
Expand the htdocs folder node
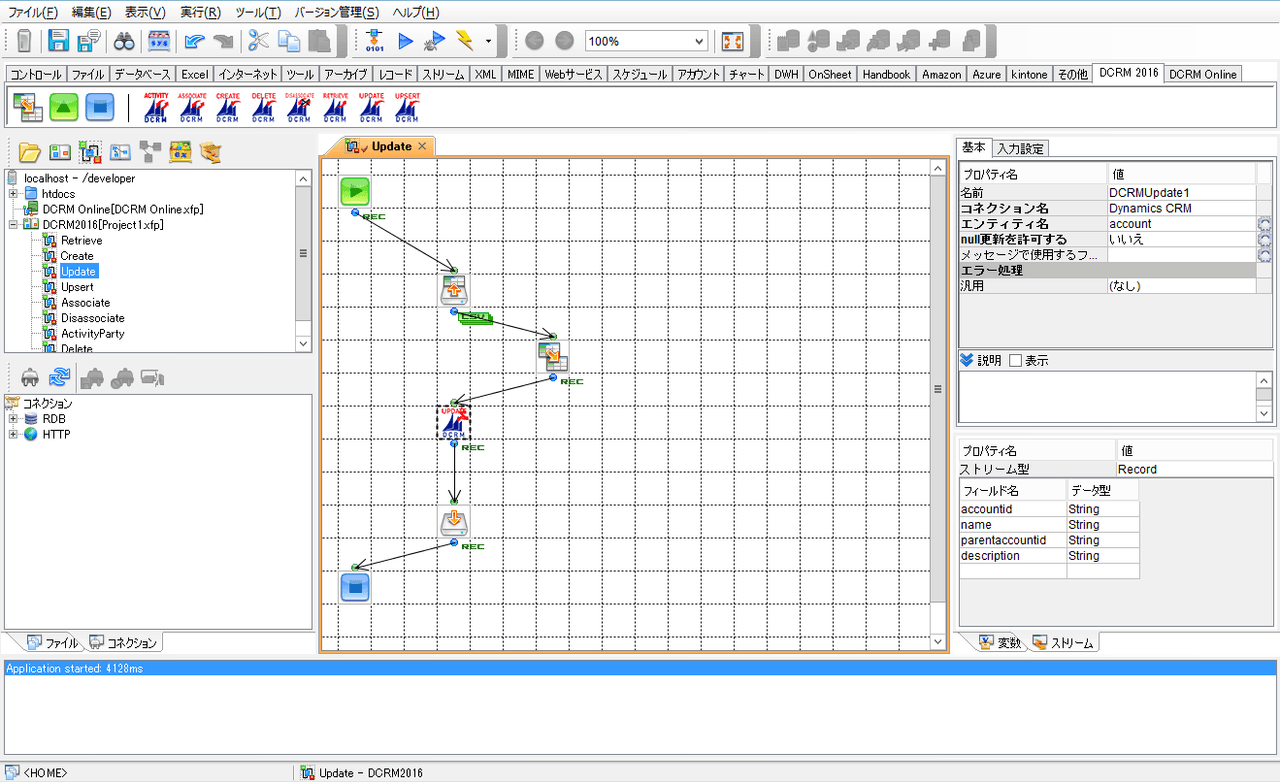coord(12,194)
